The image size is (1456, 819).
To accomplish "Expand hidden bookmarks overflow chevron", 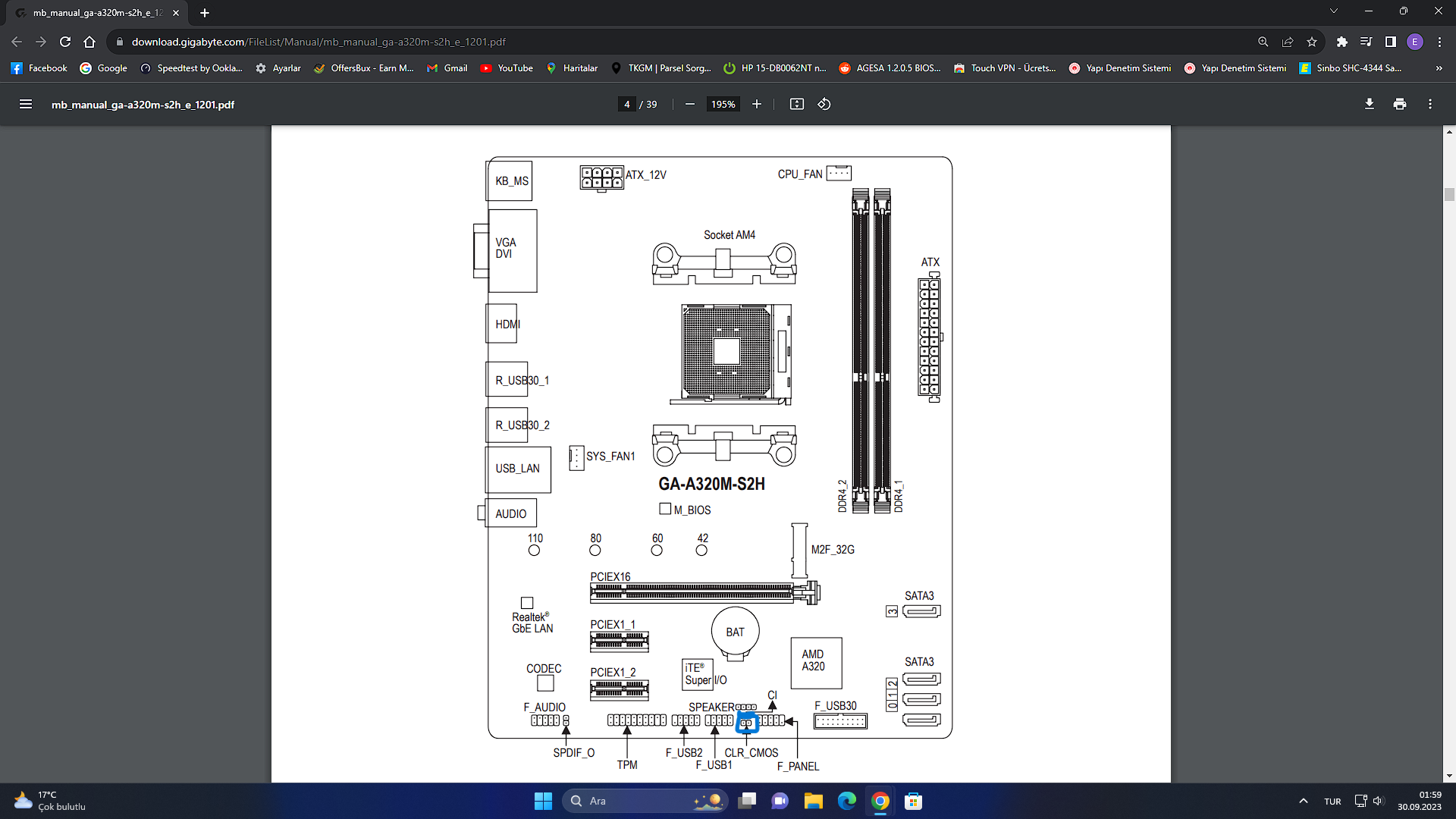I will click(1439, 68).
